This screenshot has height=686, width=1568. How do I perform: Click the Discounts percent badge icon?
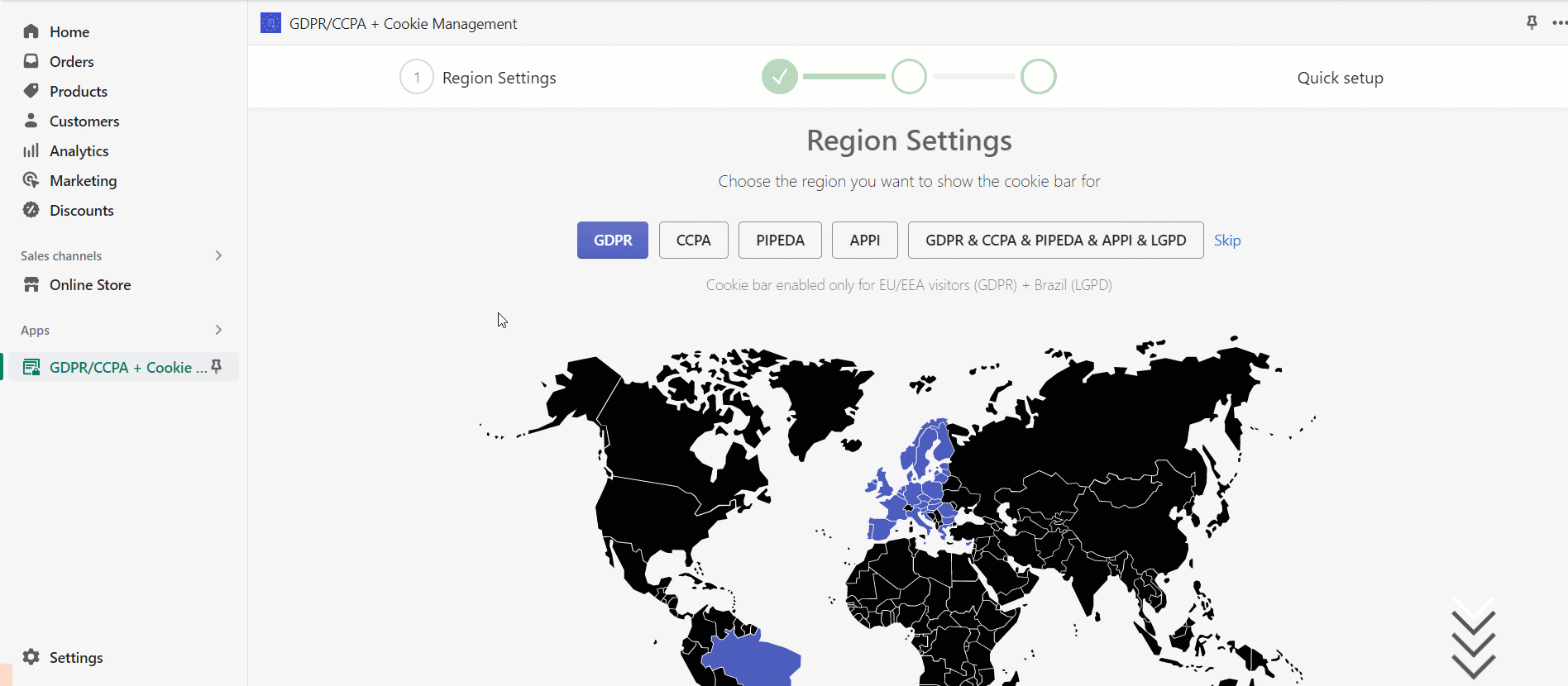pos(31,210)
